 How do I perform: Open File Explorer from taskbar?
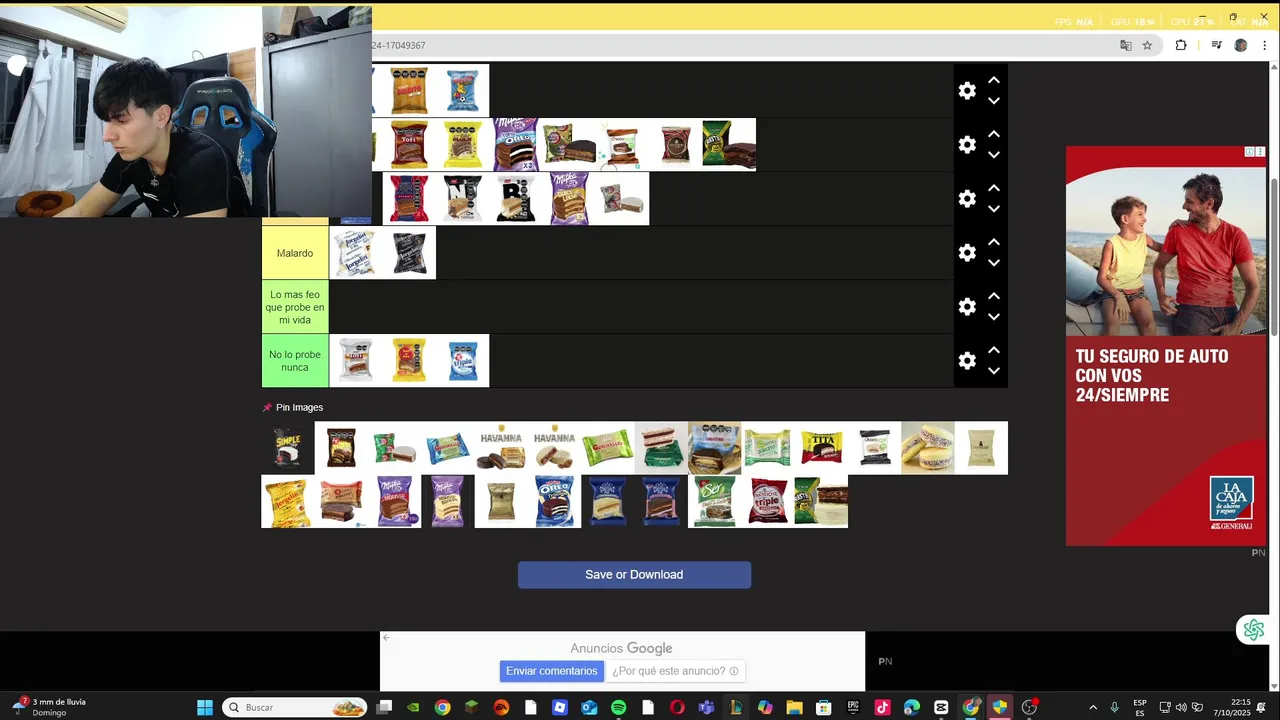[794, 707]
